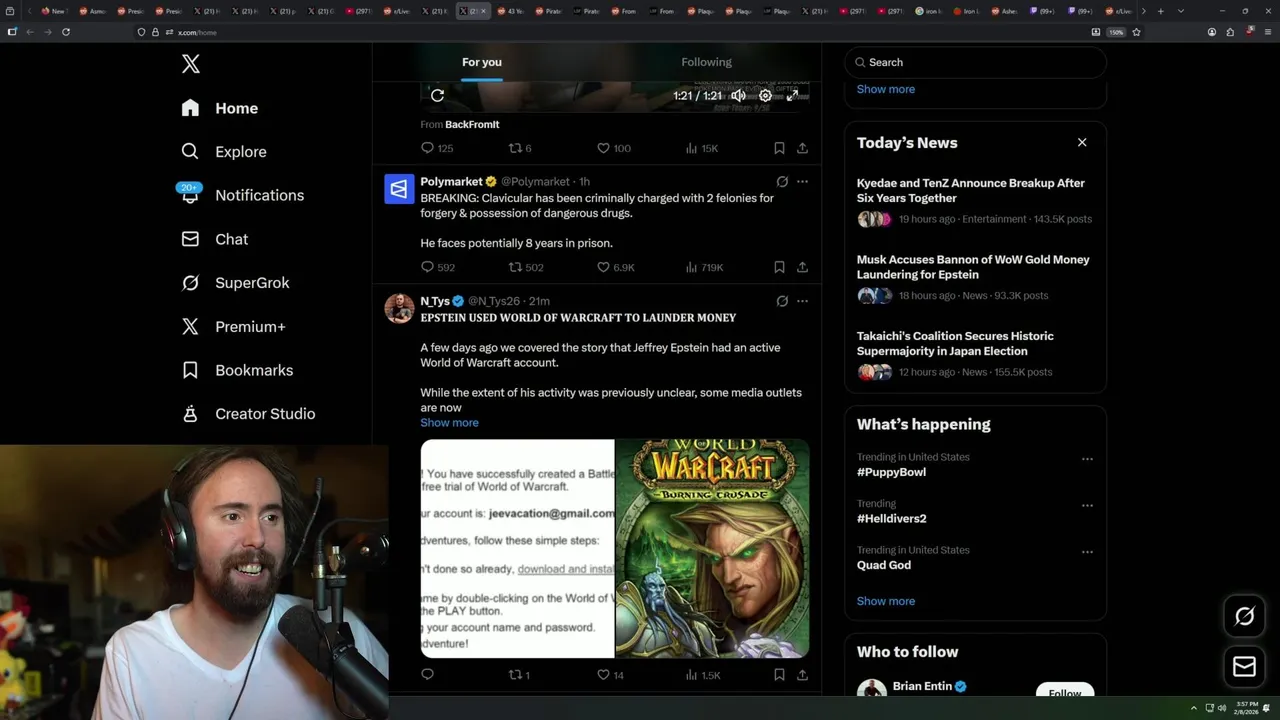Share the N_Tys post
Screen dimensions: 1280x720
click(x=802, y=675)
